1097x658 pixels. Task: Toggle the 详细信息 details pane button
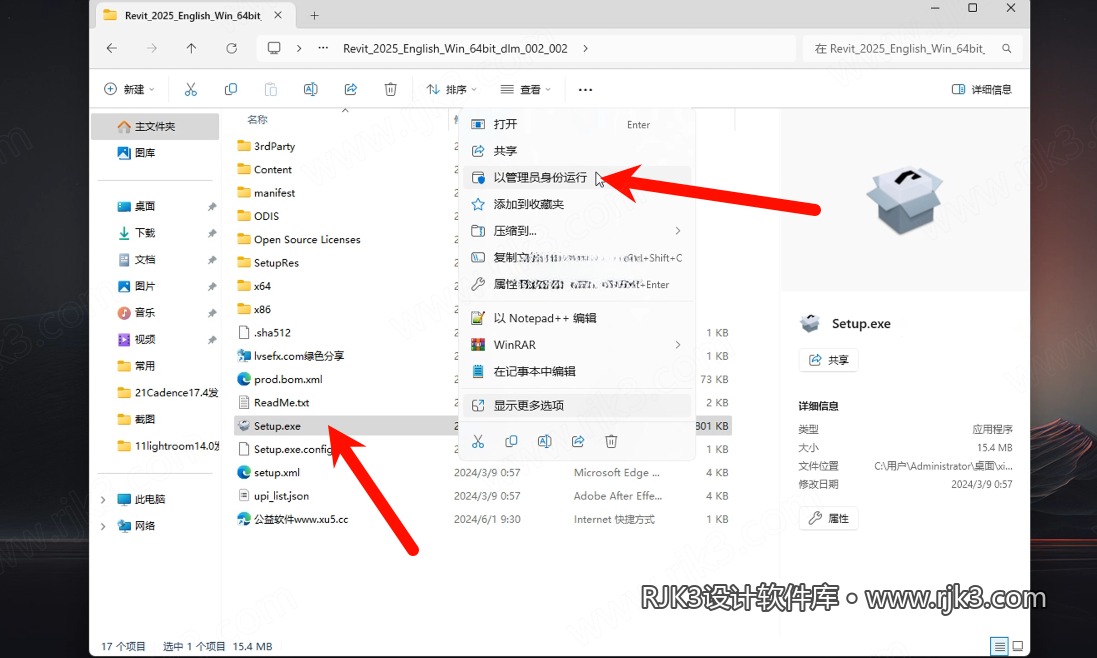click(982, 90)
